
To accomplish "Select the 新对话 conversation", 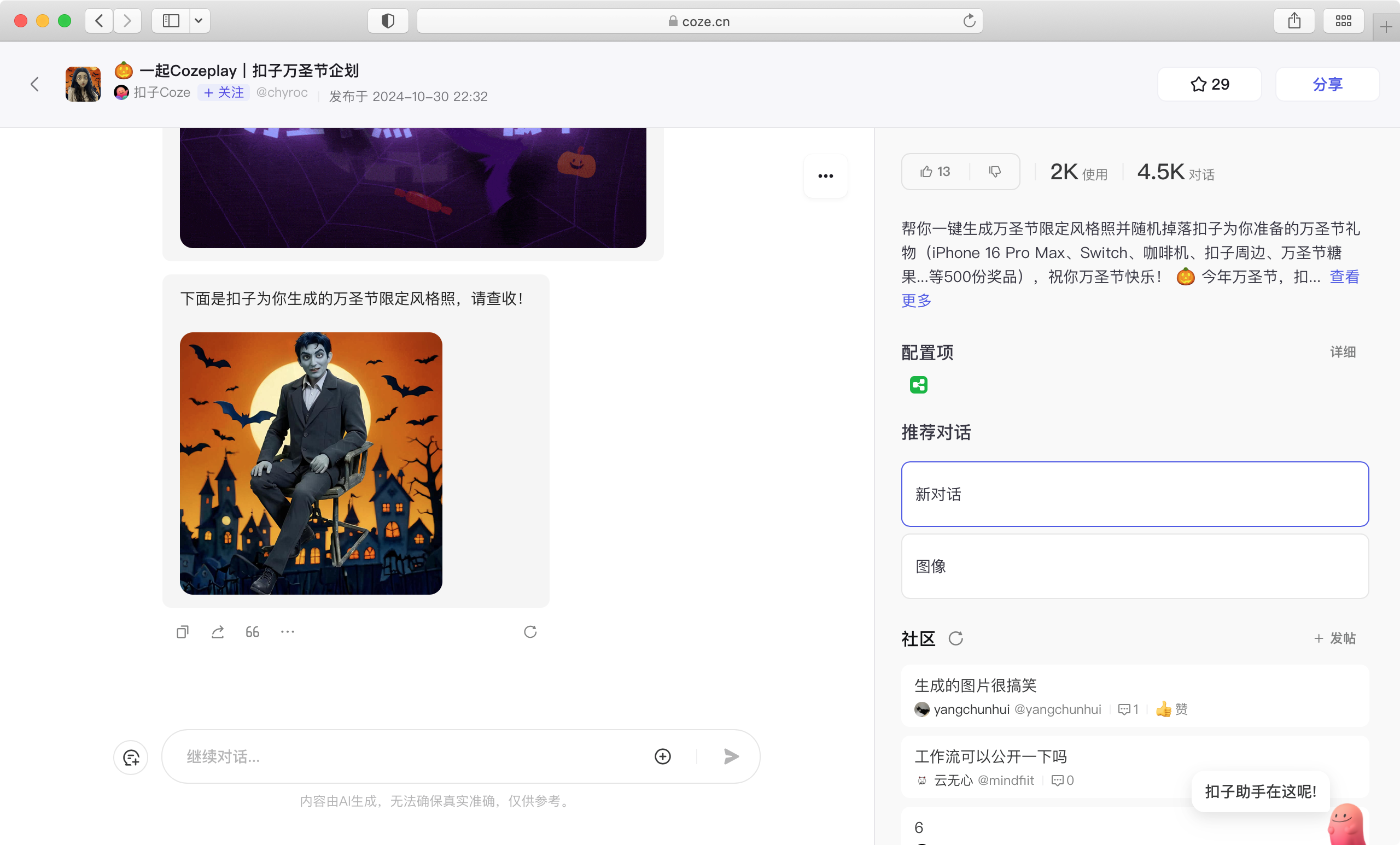I will tap(1135, 494).
